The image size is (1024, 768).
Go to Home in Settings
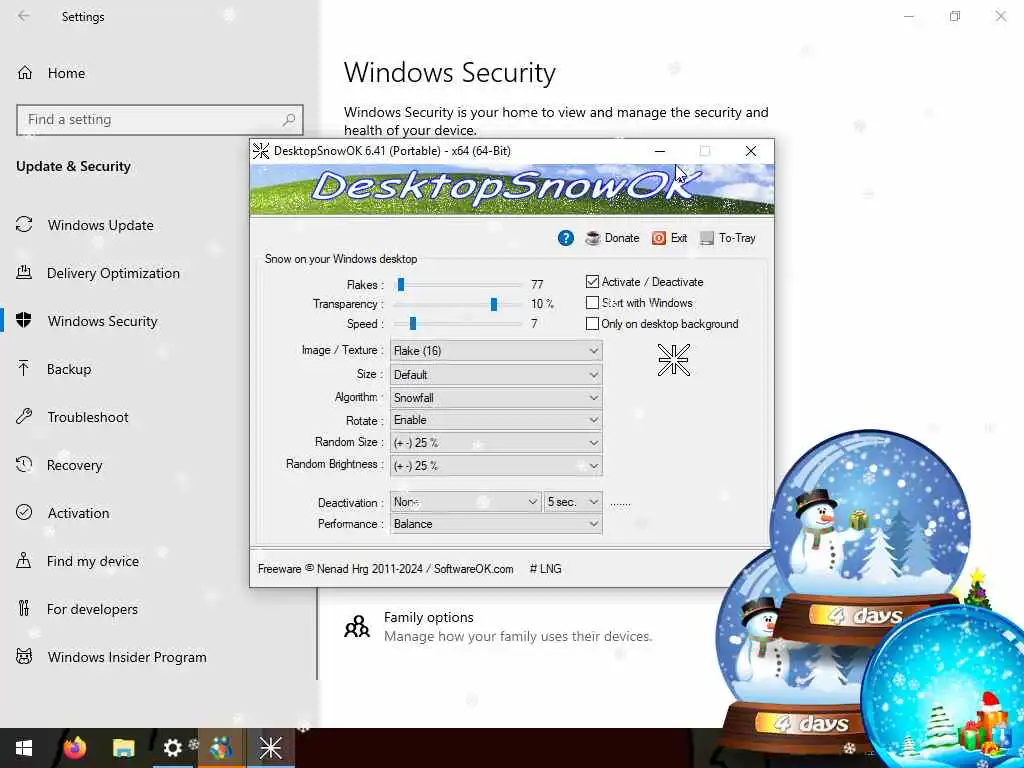pos(66,73)
